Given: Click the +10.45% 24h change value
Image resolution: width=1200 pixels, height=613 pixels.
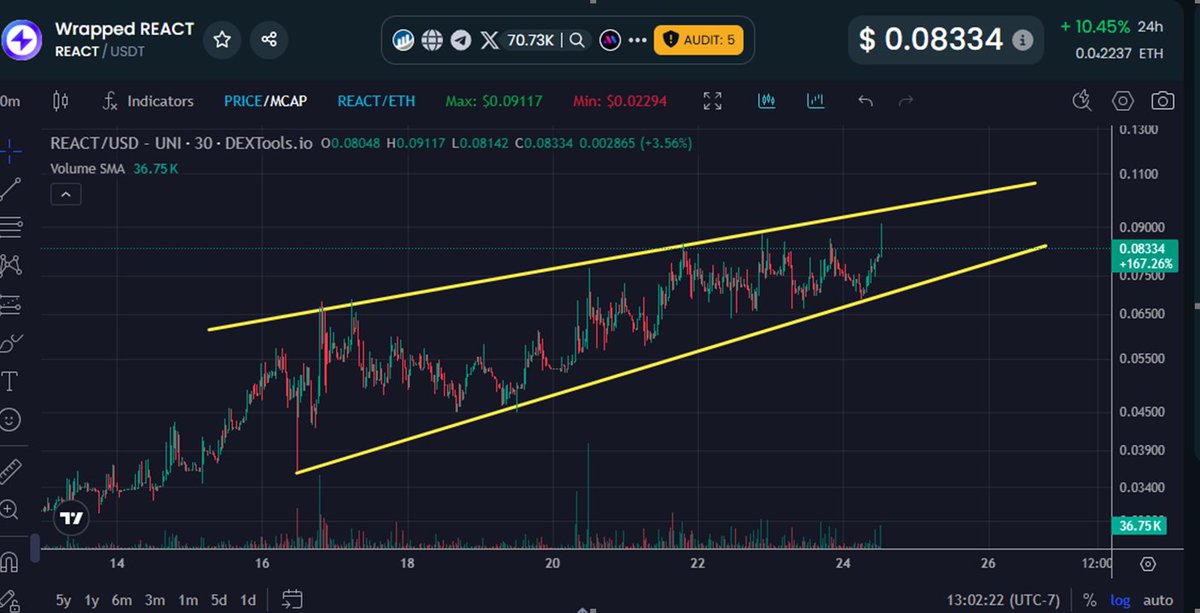Looking at the screenshot, I should pos(1096,26).
